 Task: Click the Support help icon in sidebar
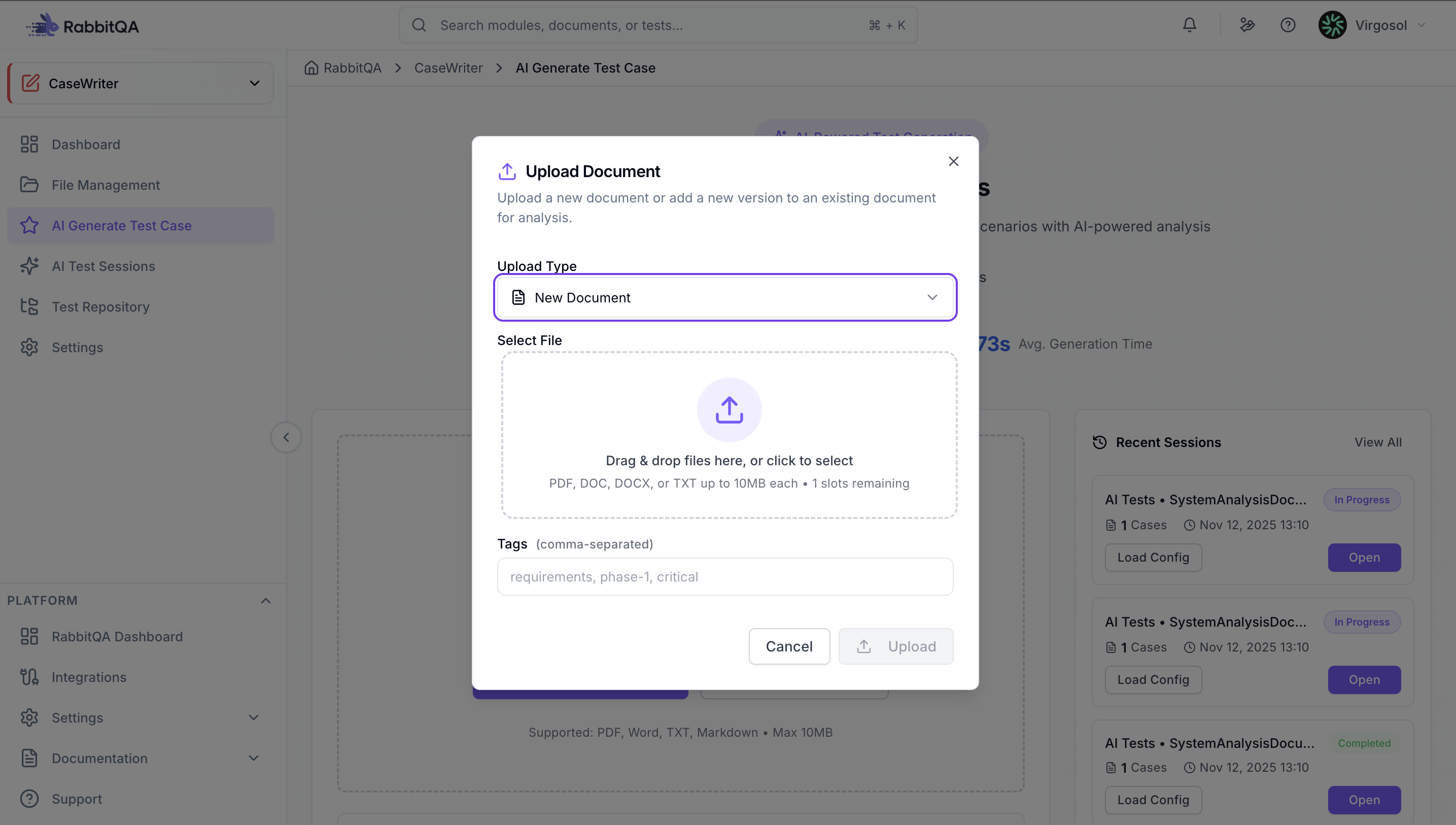(x=29, y=799)
